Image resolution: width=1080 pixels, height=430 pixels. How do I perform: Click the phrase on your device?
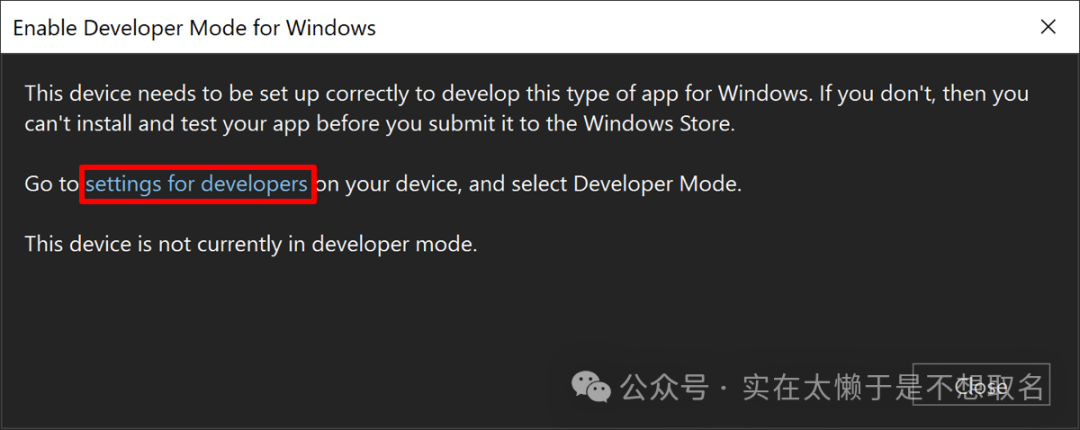click(384, 184)
